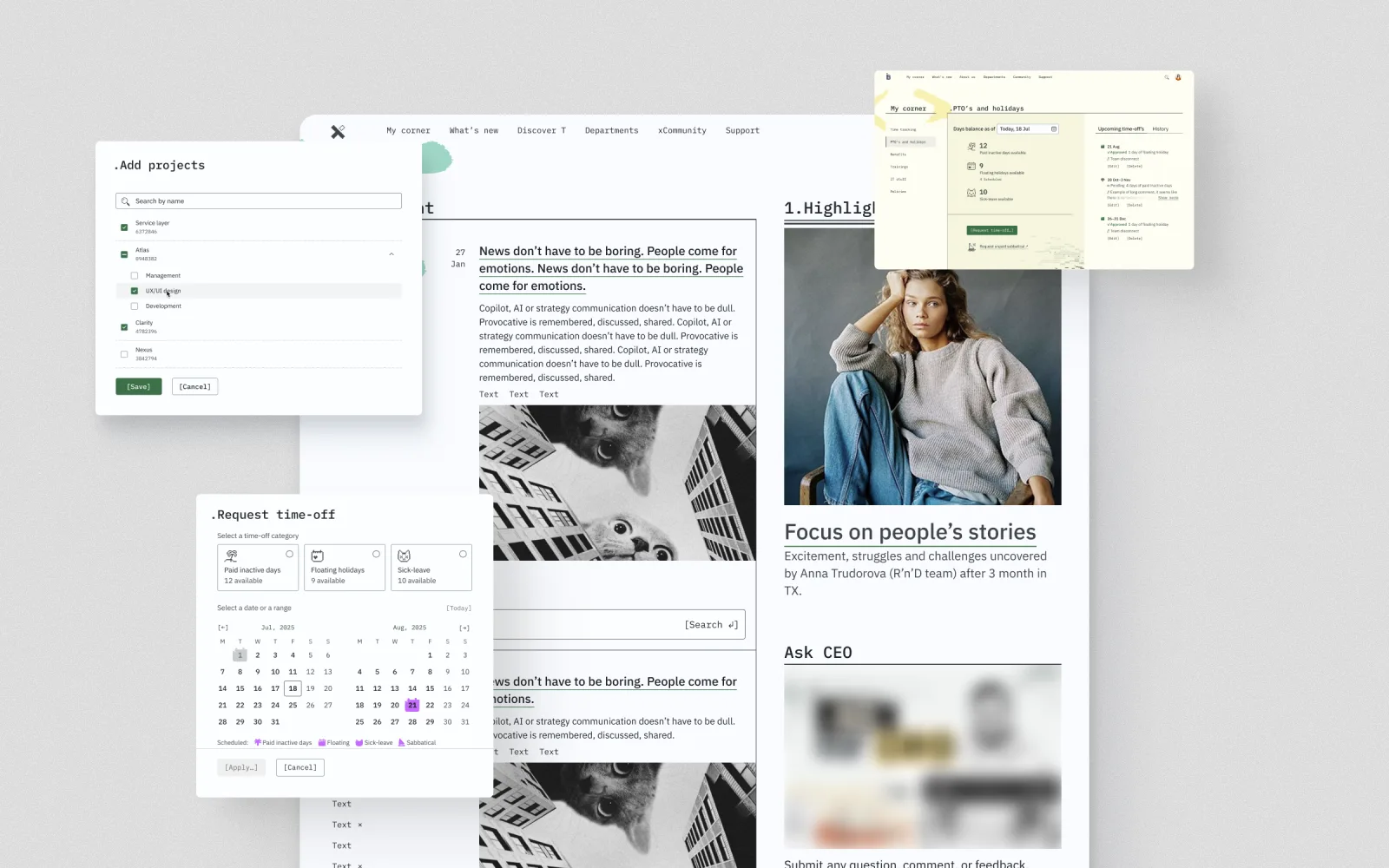Click palm tree icon on Paid inactive days card
The image size is (1389, 868).
[x=231, y=556]
